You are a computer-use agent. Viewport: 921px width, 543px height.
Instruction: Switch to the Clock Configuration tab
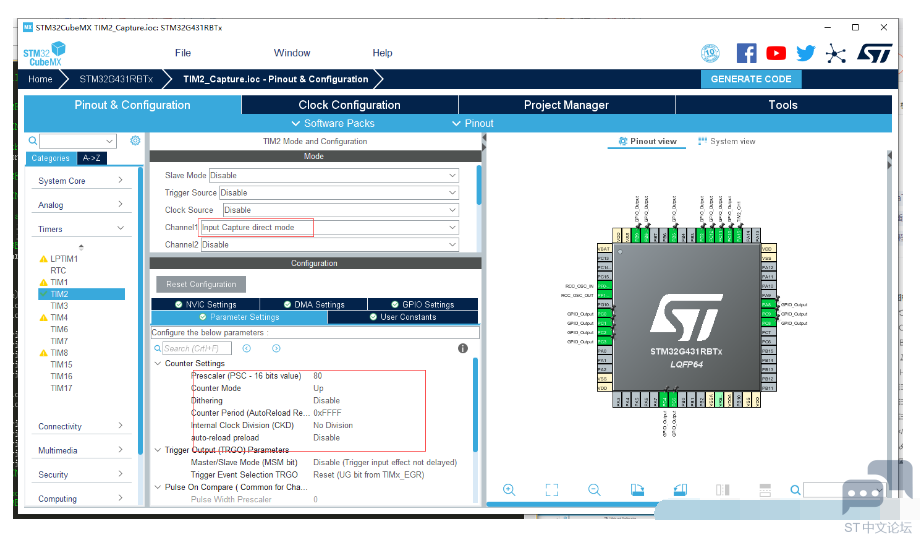(349, 105)
